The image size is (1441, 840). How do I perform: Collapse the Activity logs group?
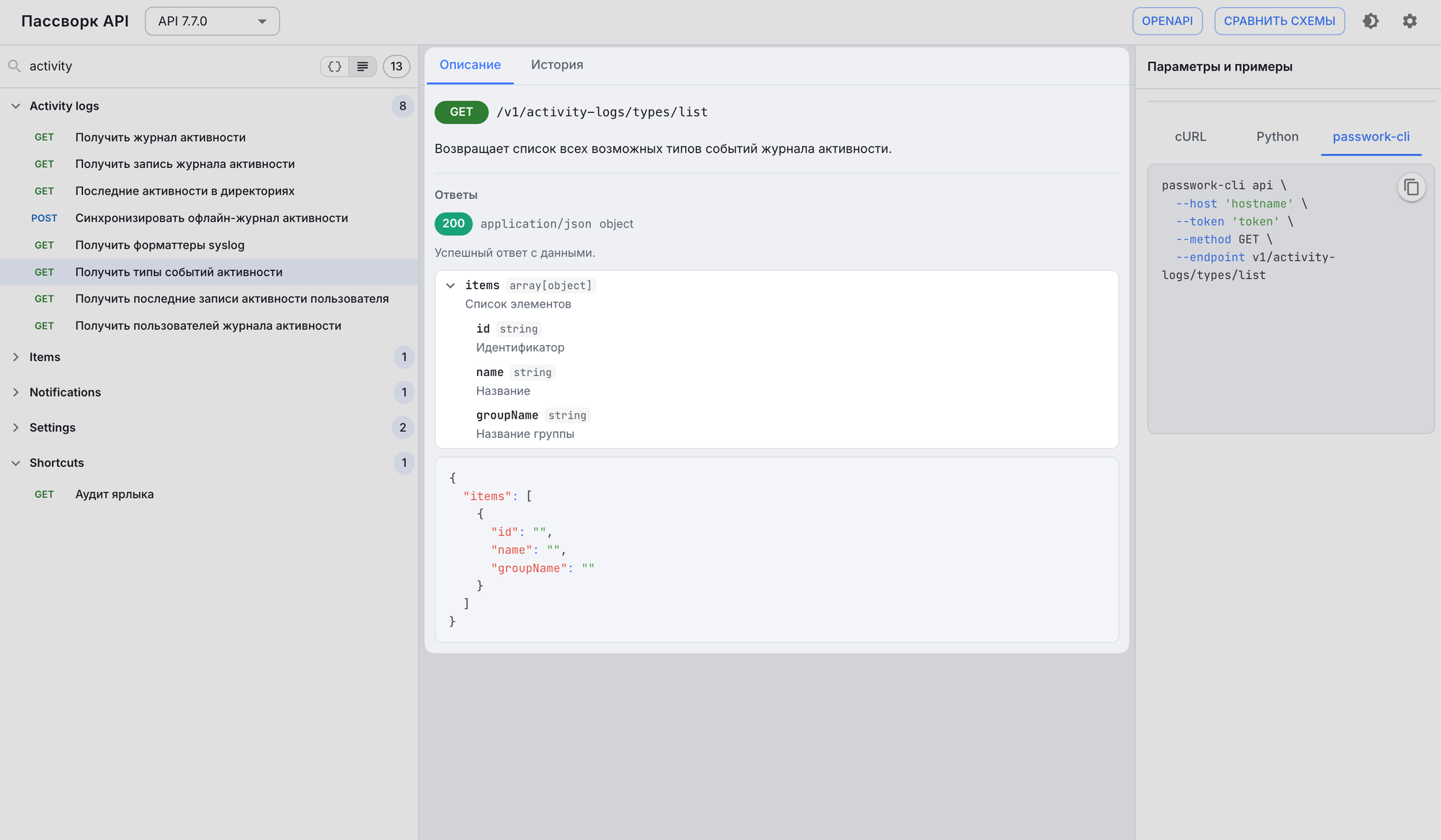pyautogui.click(x=16, y=106)
